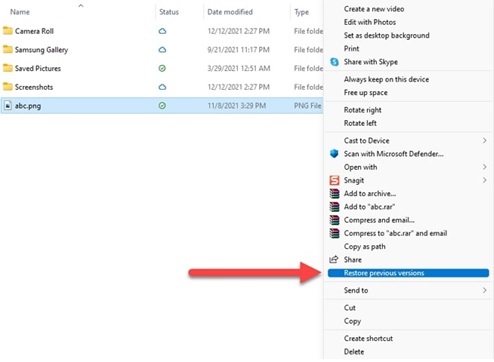Click date 9/21/2021 11:17 PM
This screenshot has width=494, height=362.
tap(238, 50)
